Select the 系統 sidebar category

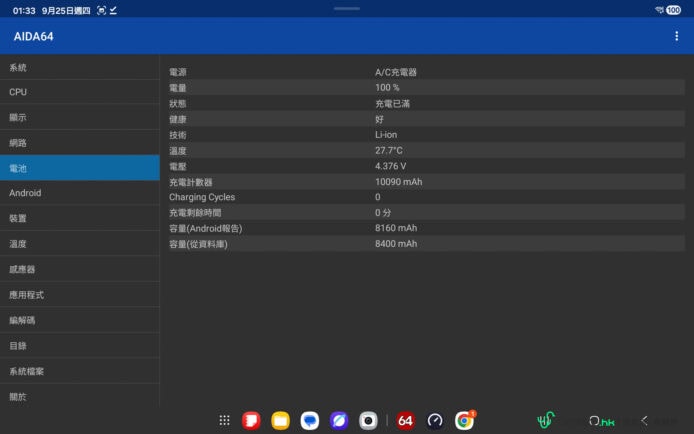[x=80, y=67]
